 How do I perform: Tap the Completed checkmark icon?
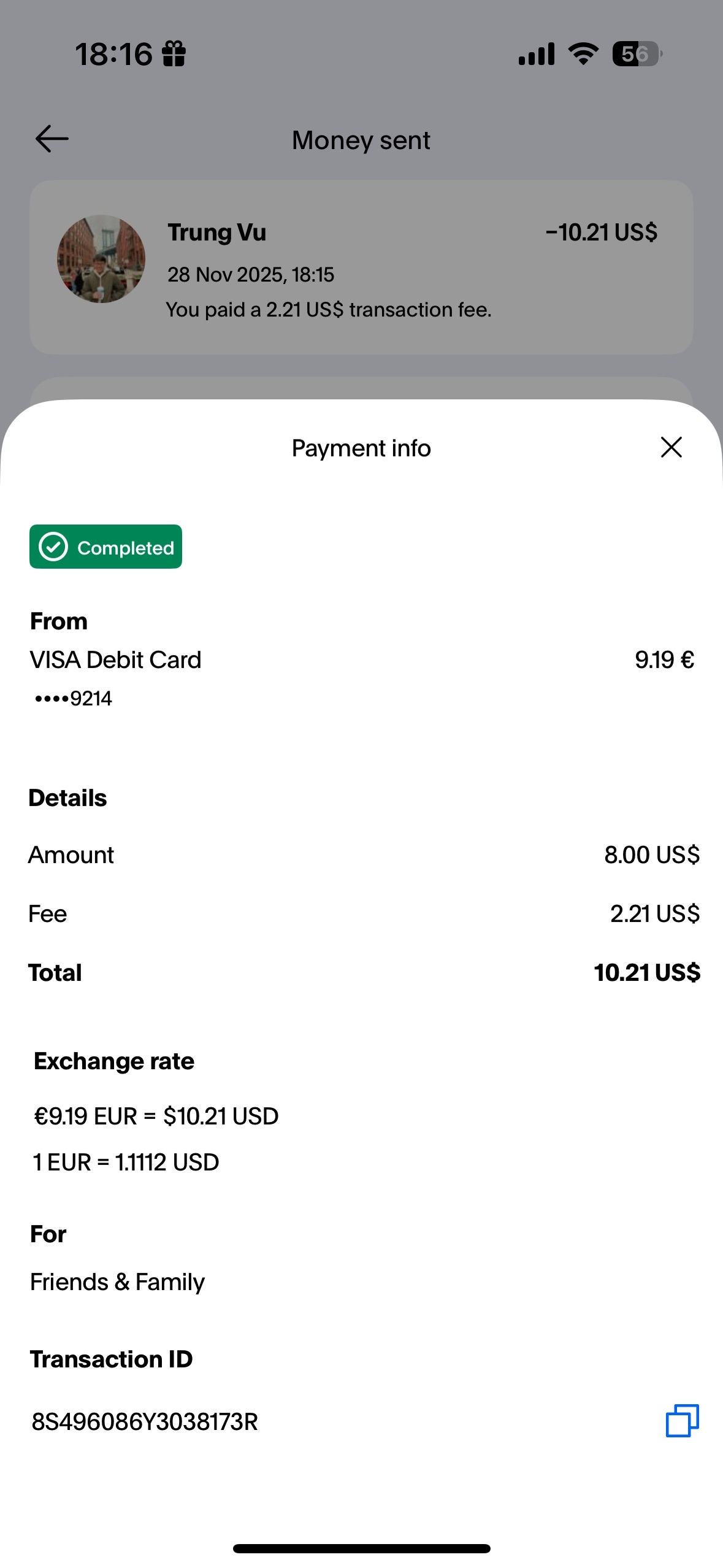(x=53, y=547)
